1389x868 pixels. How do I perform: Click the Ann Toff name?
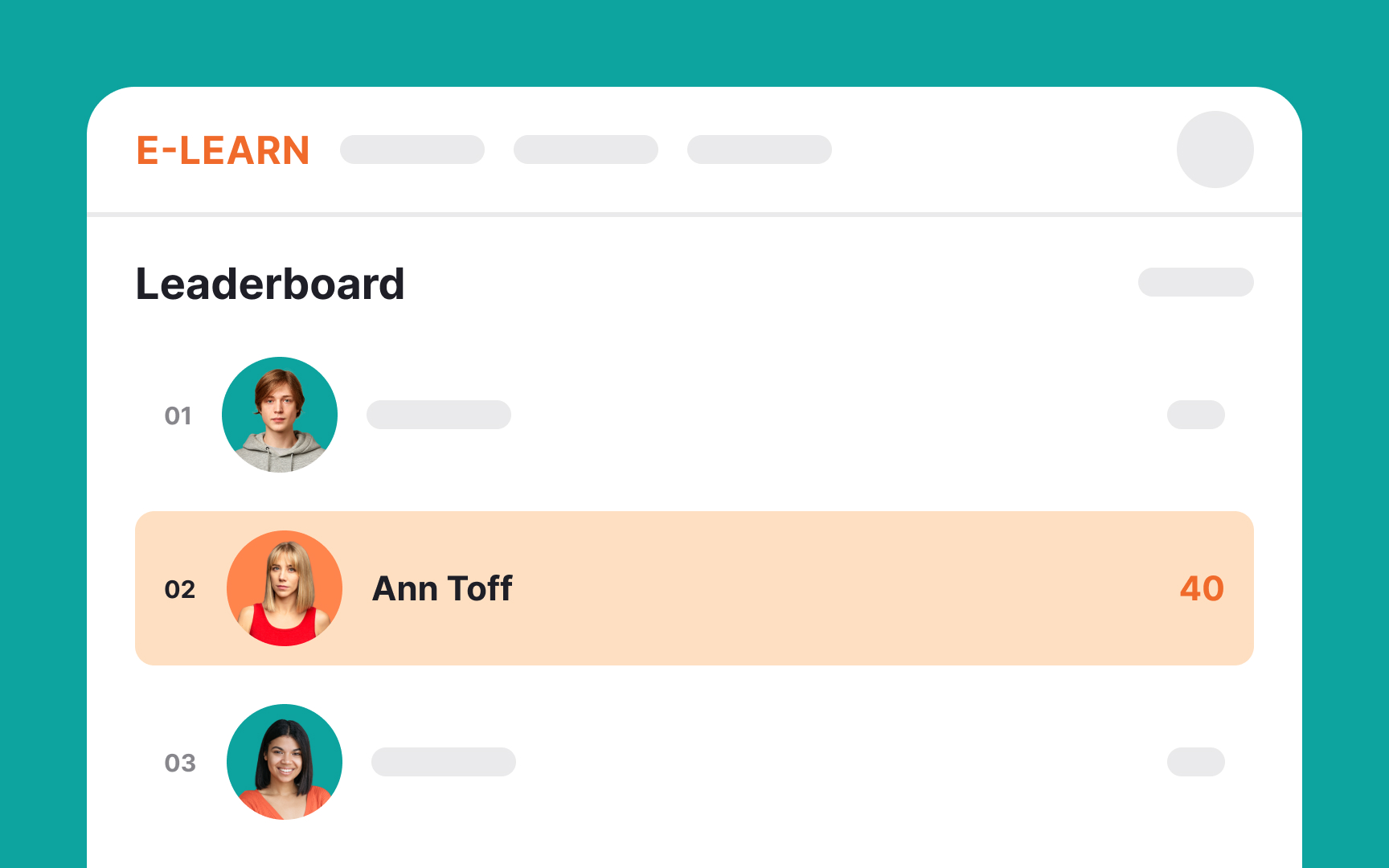coord(442,588)
